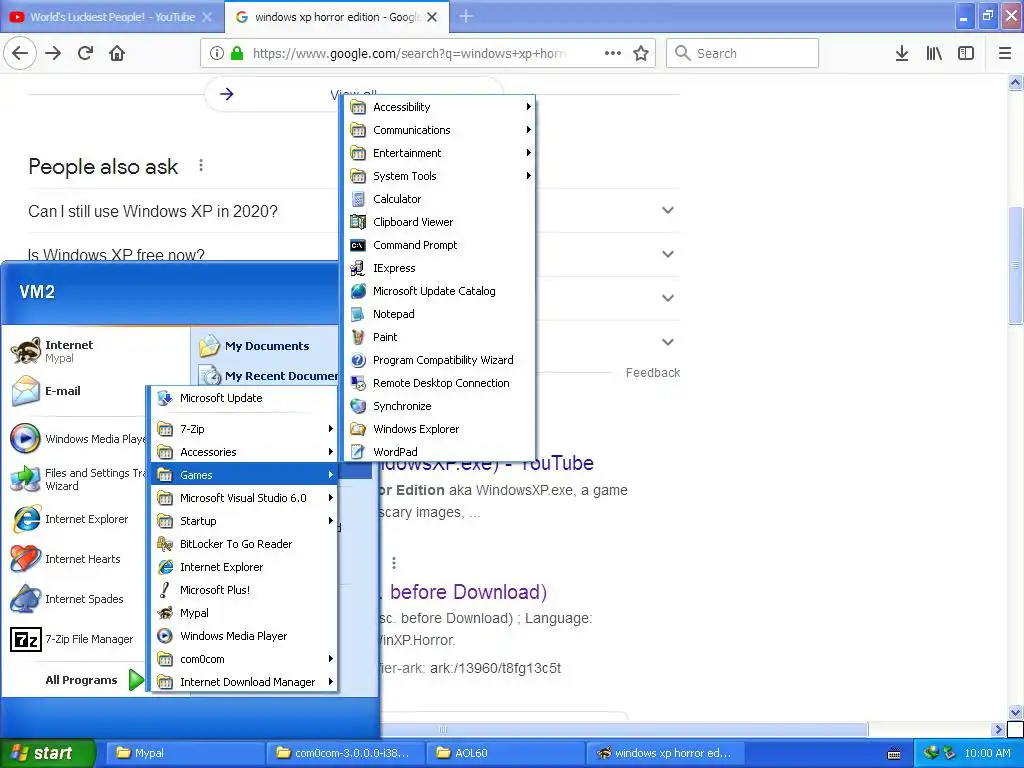Open Windows Explorer from Accessories
This screenshot has width=1024, height=768.
(x=439, y=429)
